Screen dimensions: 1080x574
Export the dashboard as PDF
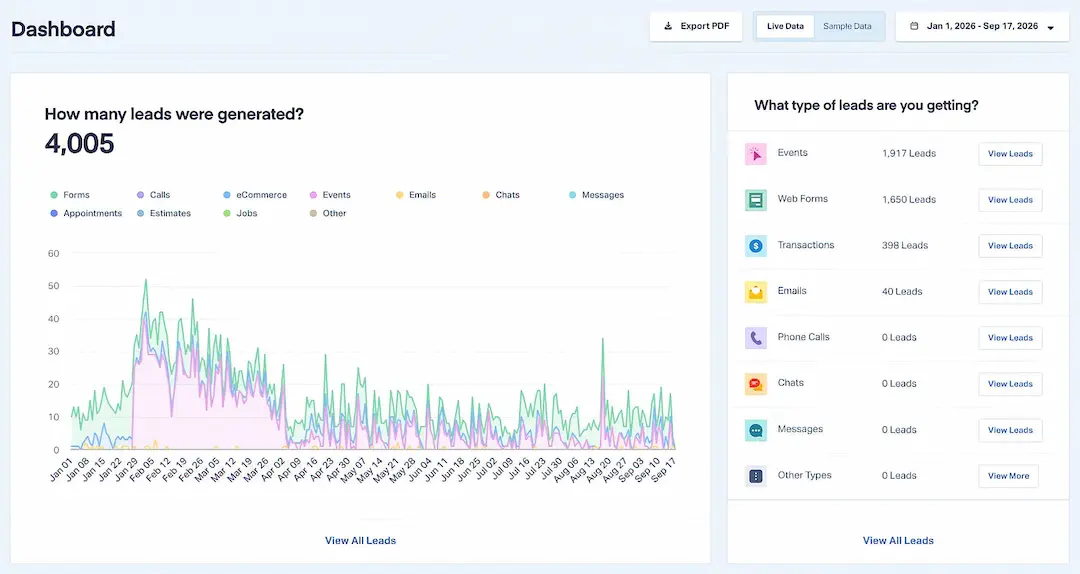696,26
